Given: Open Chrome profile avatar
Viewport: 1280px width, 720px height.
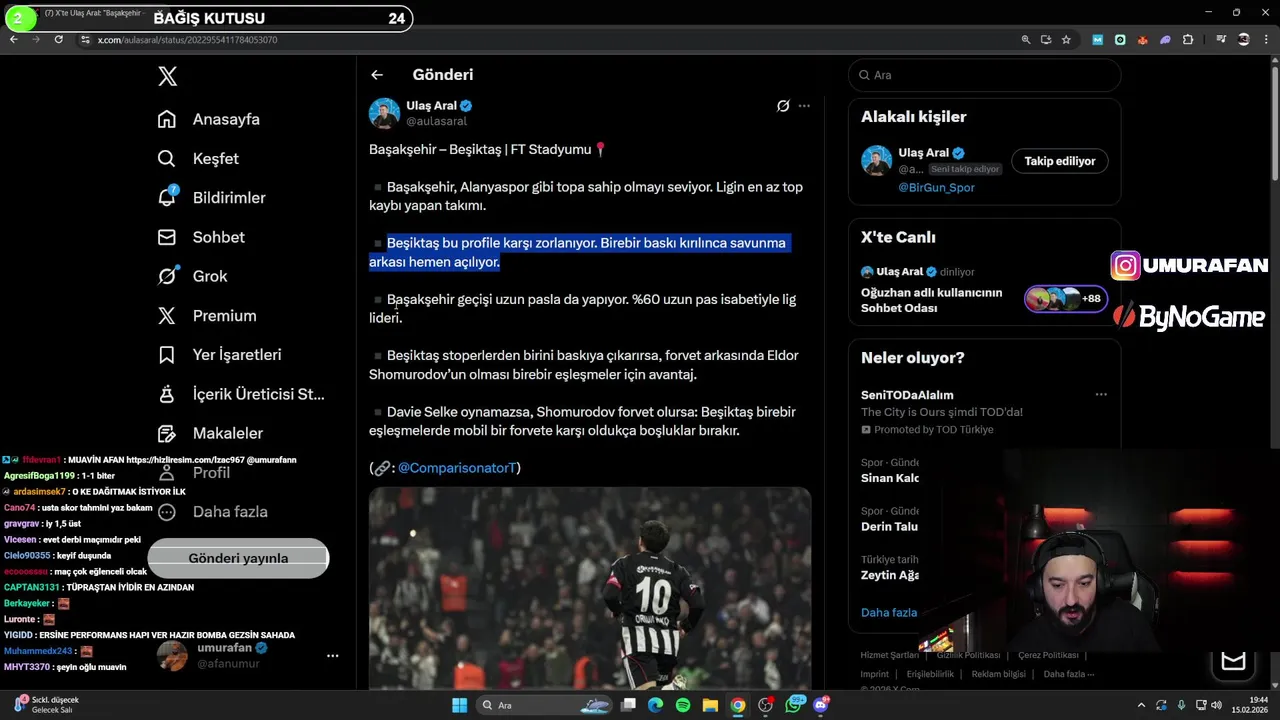Looking at the screenshot, I should [x=1244, y=39].
